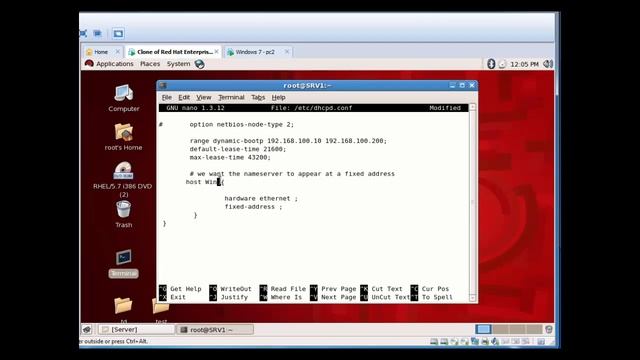Switch to the Windows 7 - pc2 tab
640x360 pixels.
(255, 52)
